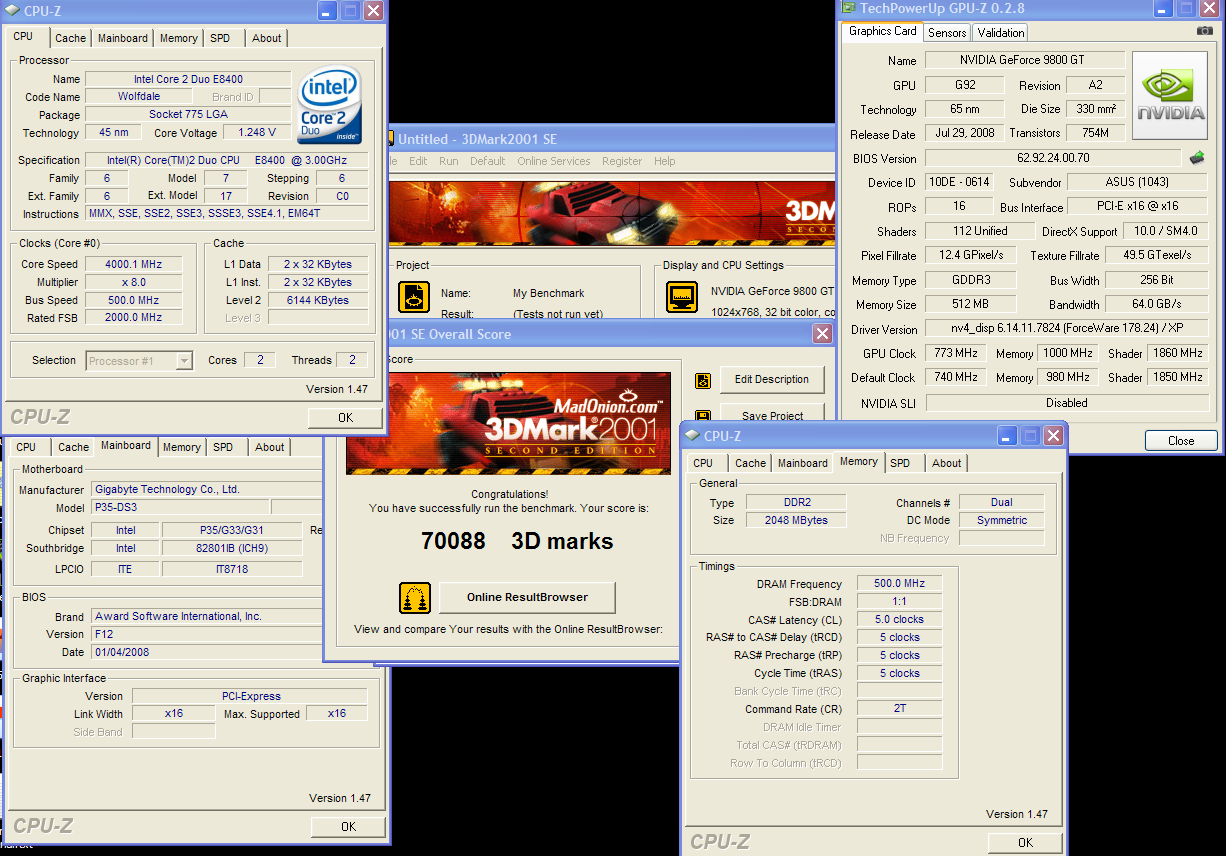Click the Command Rate value 2T
This screenshot has height=856, width=1227.
click(899, 709)
